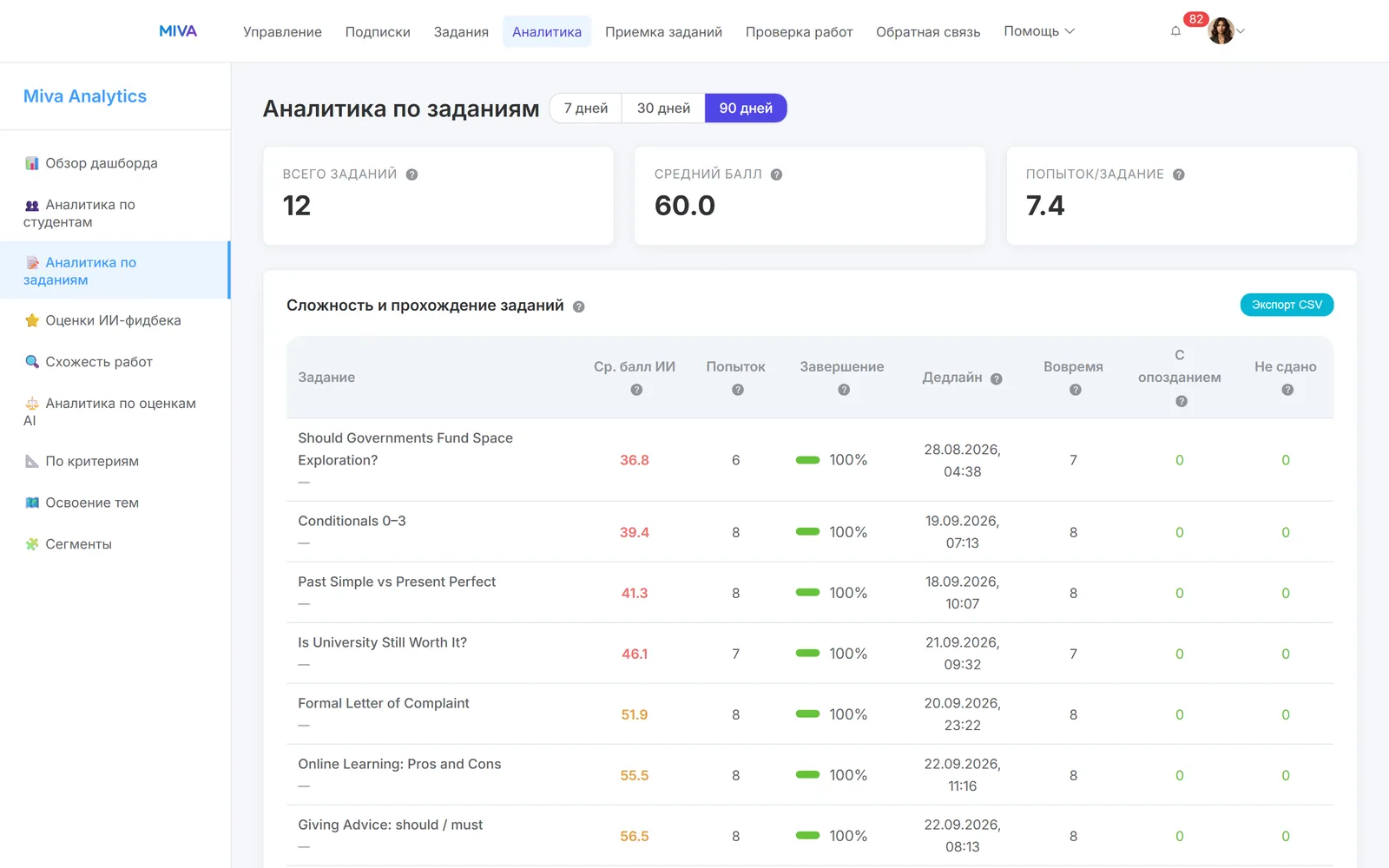Go to Управление in top navigation
The height and width of the screenshot is (868, 1389).
pos(282,32)
